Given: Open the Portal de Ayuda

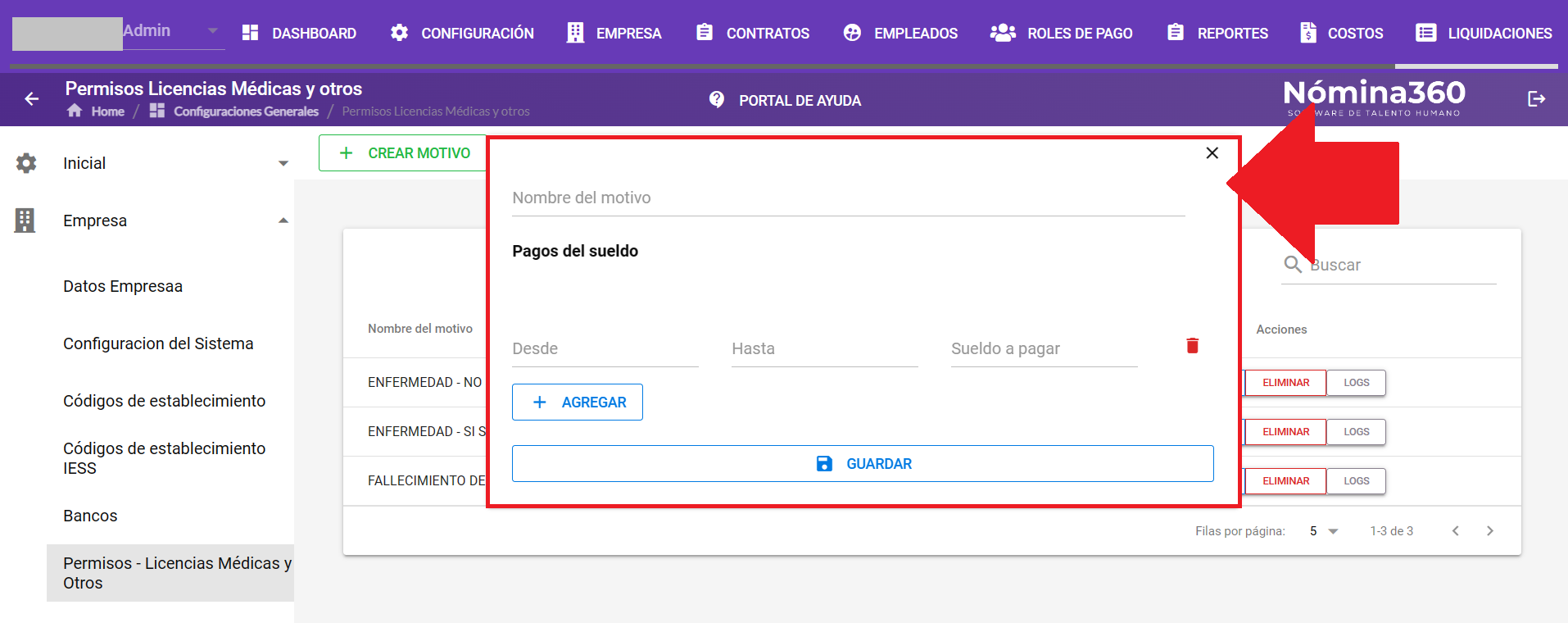Looking at the screenshot, I should tap(785, 100).
